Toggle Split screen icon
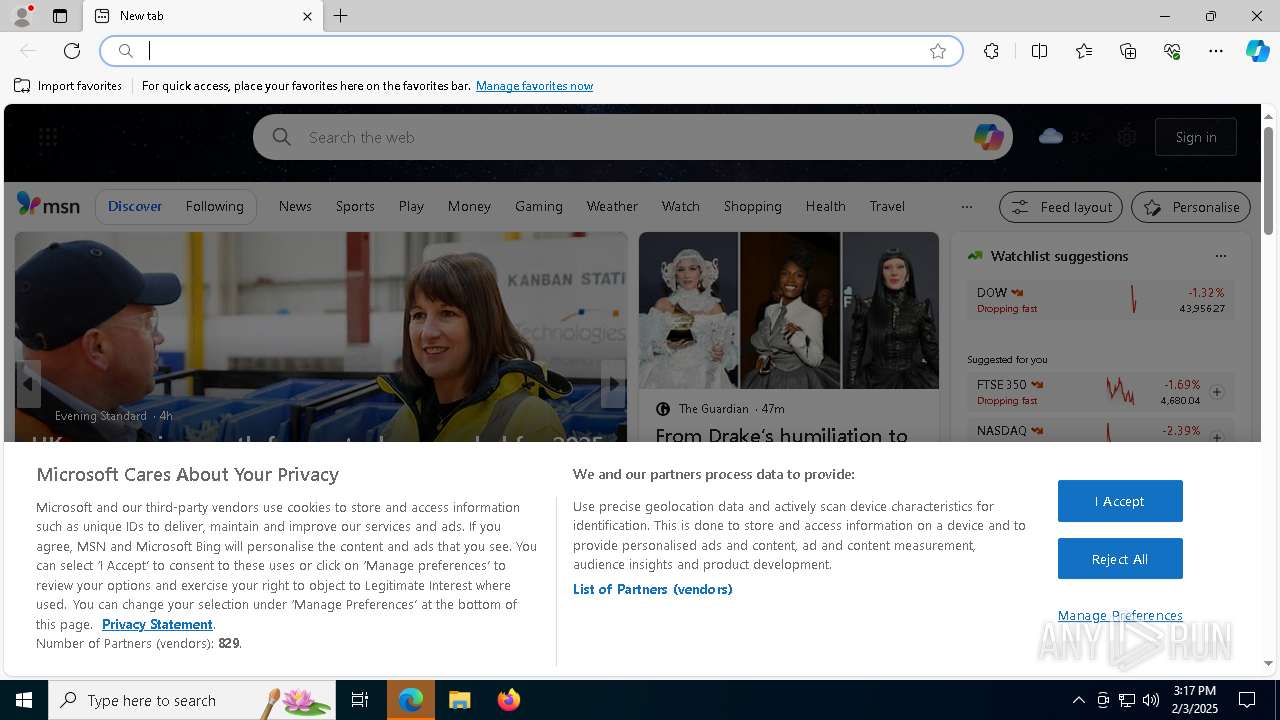Screen dimensions: 1280x720 click(1039, 51)
